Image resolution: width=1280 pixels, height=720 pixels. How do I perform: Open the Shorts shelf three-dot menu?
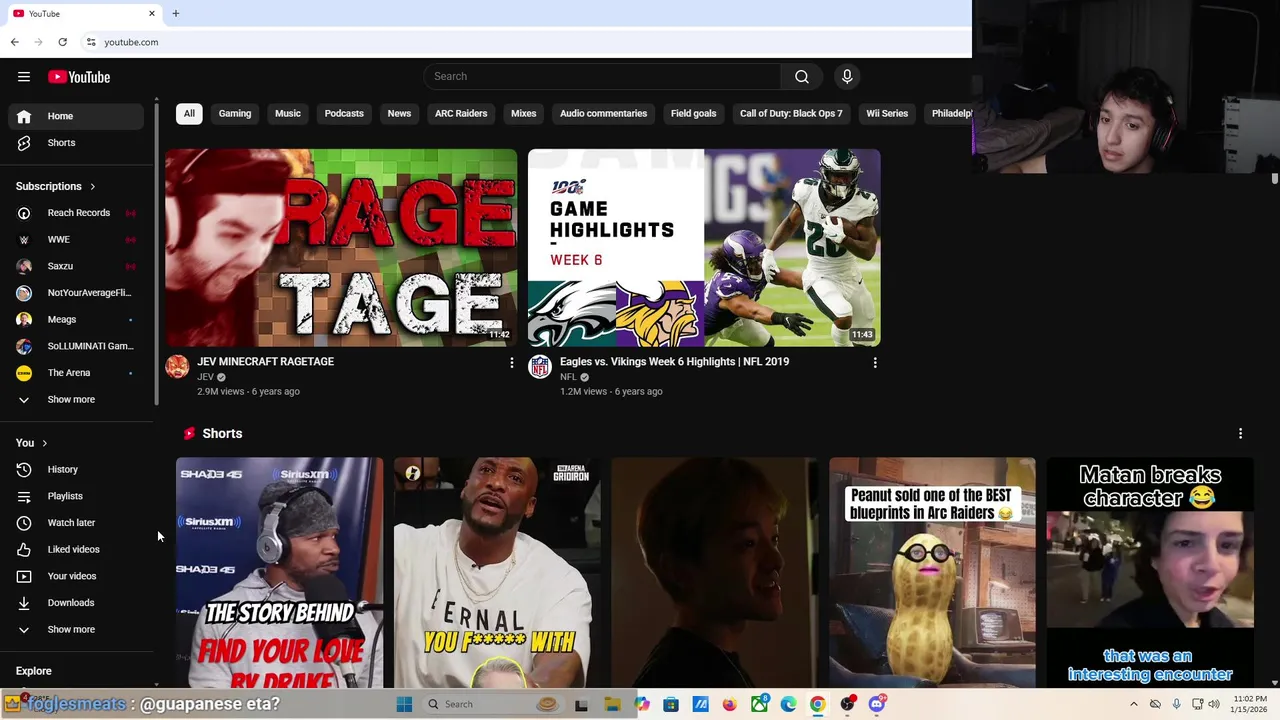tap(1240, 434)
